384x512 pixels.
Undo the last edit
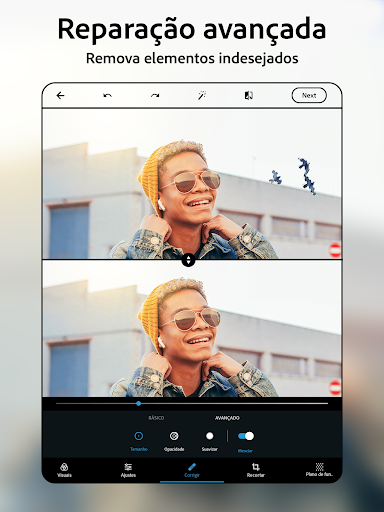point(107,96)
